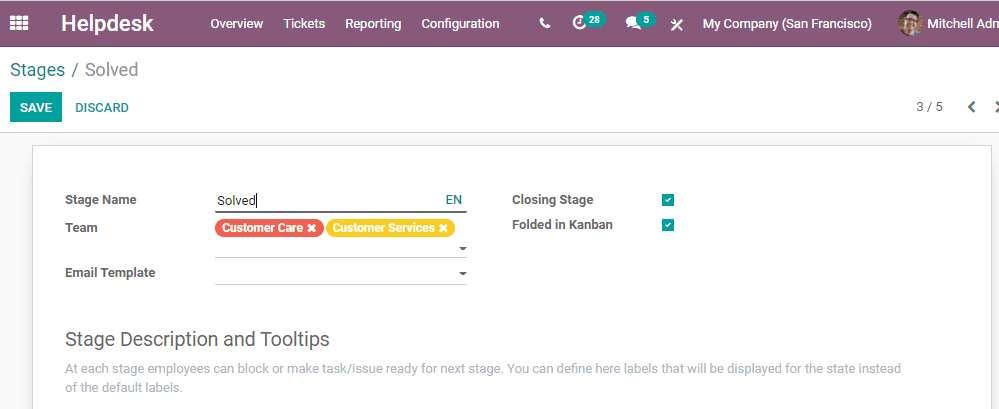Open My Company (San Francisco) switcher

[787, 24]
